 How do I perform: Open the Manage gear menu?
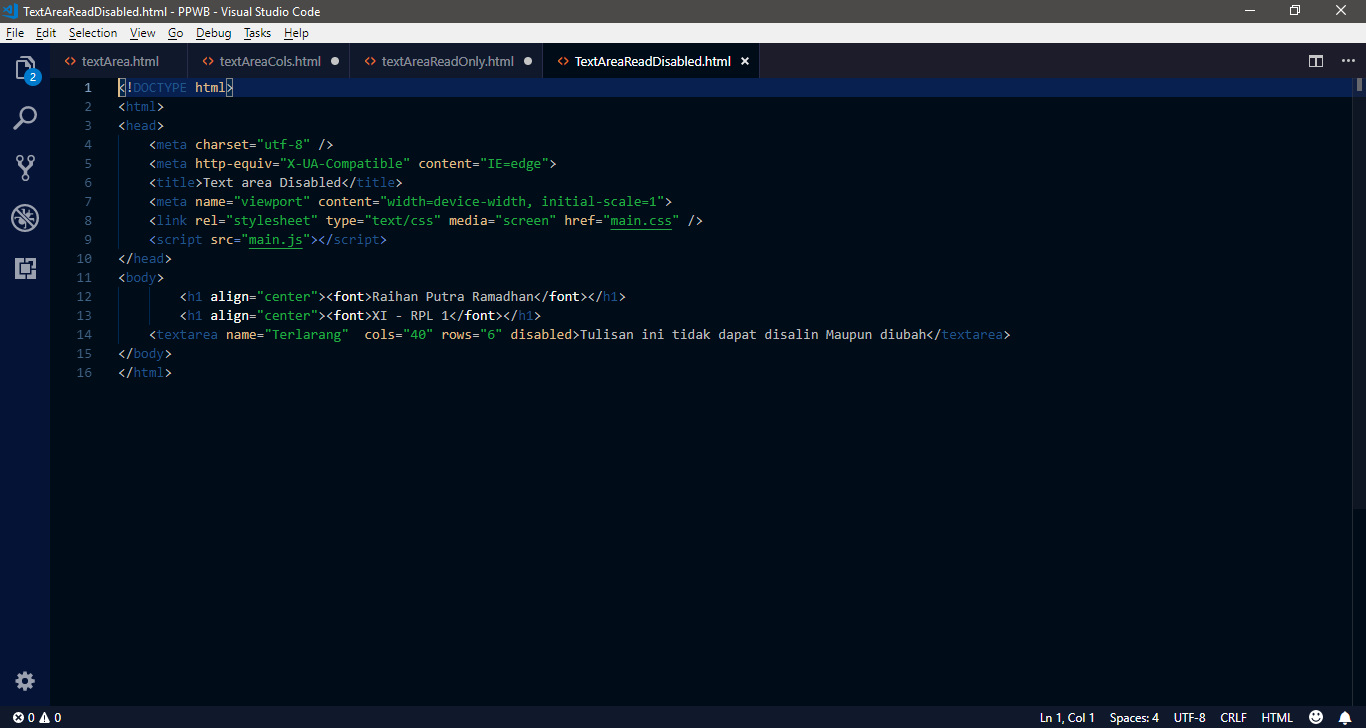(x=25, y=681)
